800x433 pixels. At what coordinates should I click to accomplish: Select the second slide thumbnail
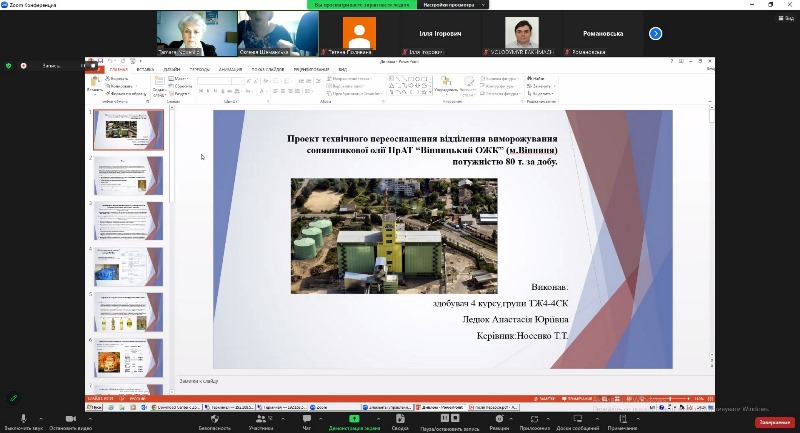[x=128, y=175]
